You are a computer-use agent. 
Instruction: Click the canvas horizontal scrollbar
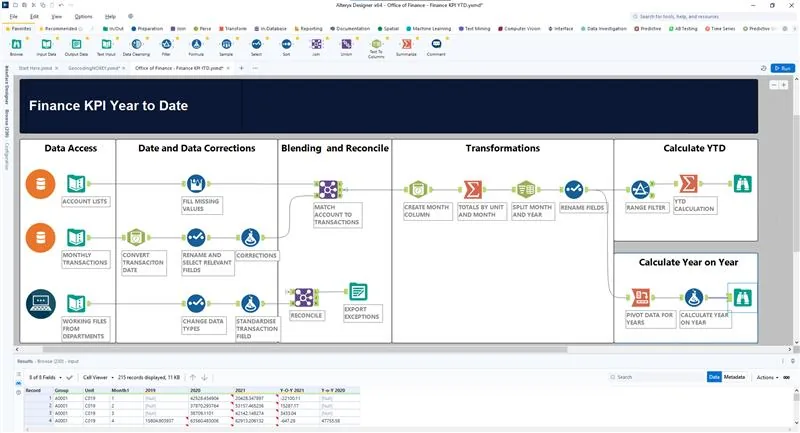click(305, 350)
